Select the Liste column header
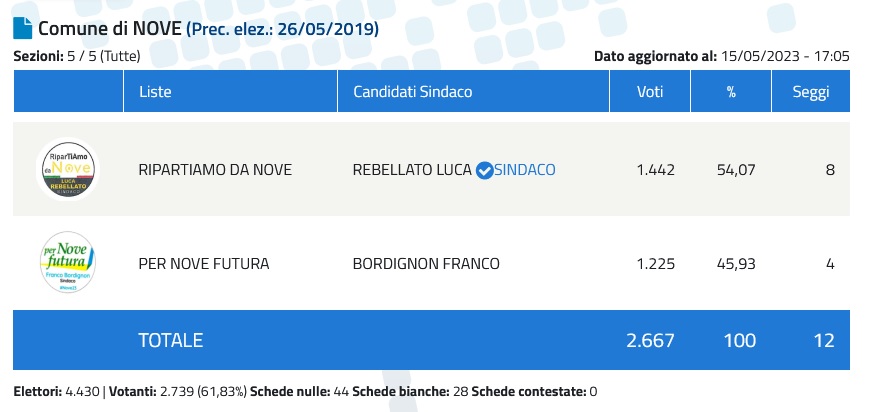 click(155, 92)
